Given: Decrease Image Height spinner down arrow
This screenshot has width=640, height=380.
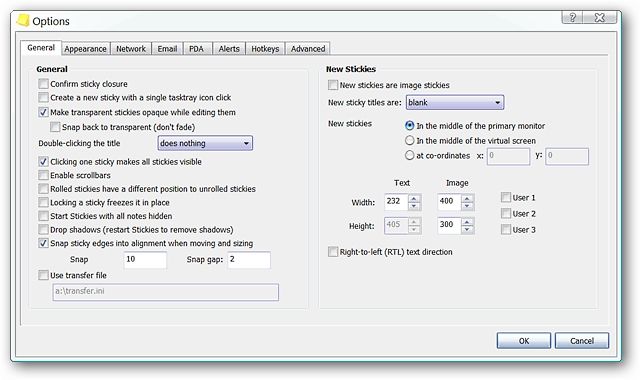Looking at the screenshot, I should click(467, 230).
